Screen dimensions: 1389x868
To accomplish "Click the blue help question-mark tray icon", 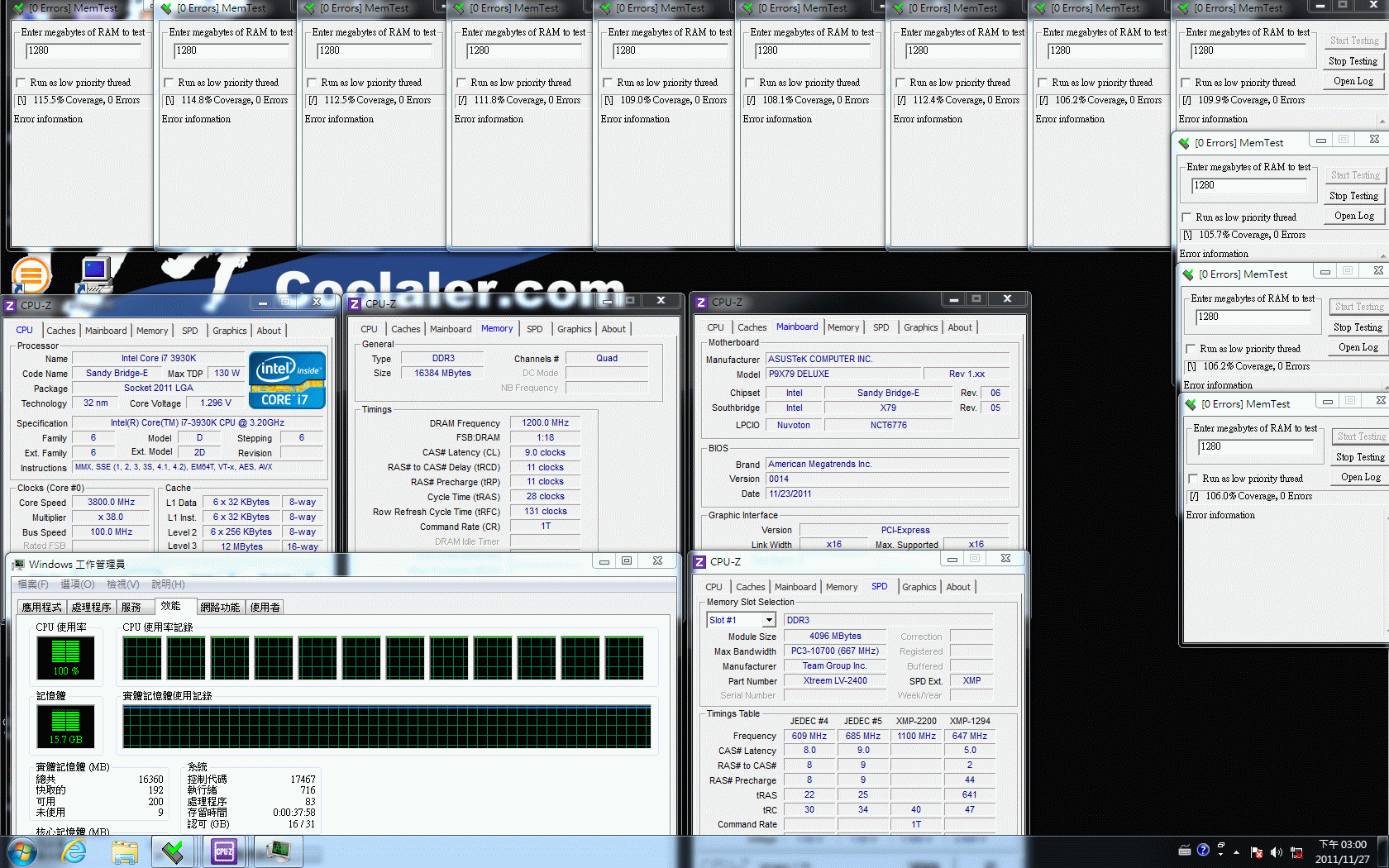I will [1203, 849].
